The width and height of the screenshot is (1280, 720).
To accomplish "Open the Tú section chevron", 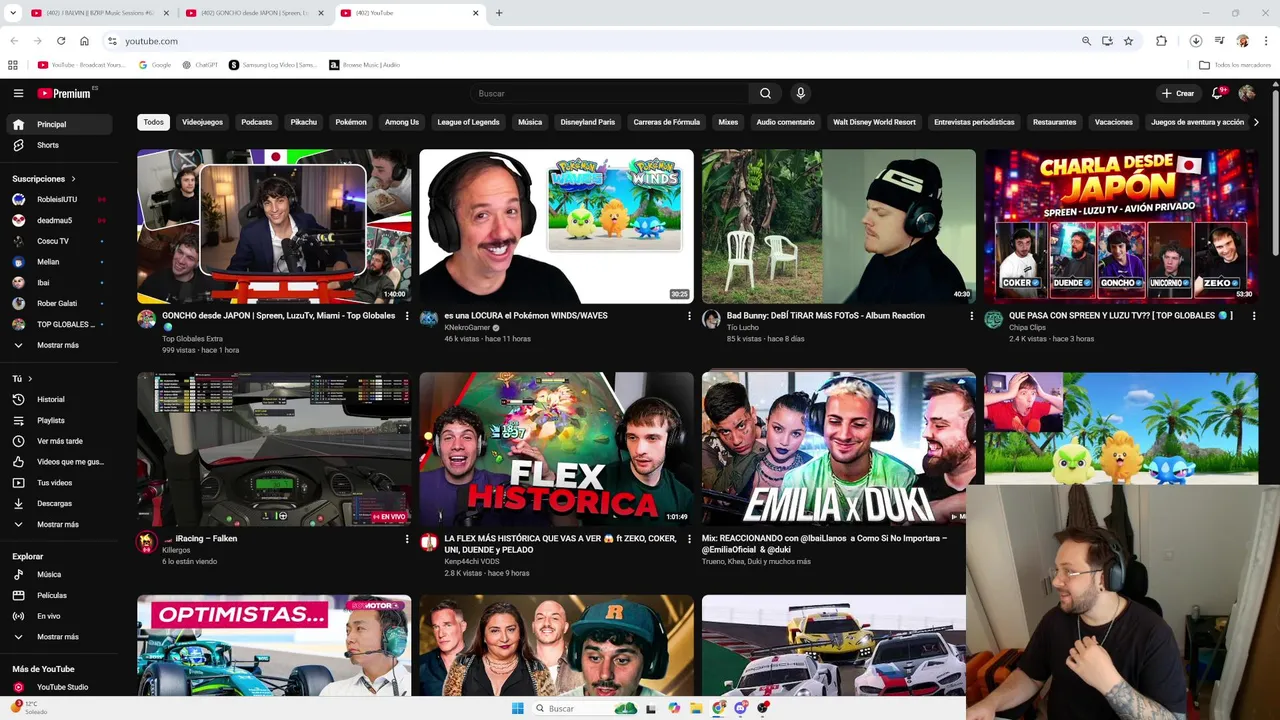I will tap(30, 379).
